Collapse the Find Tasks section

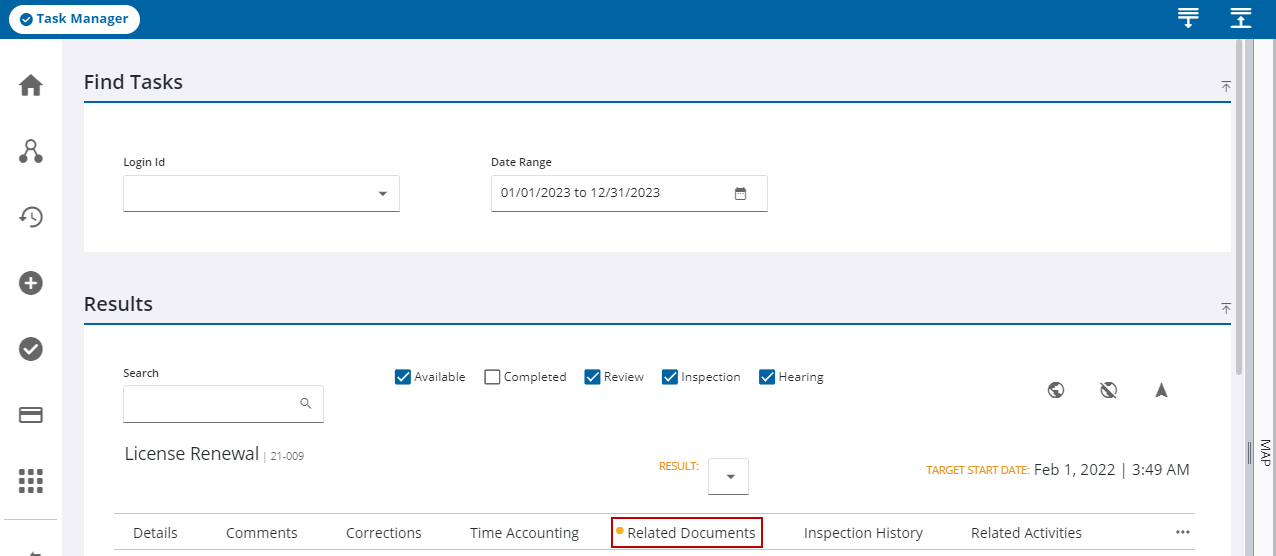tap(1226, 87)
